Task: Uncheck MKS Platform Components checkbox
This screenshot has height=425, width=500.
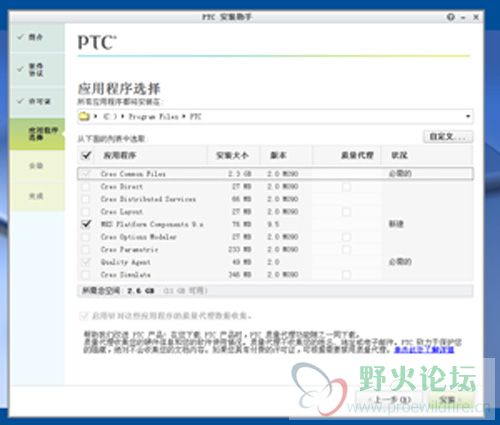Action: pyautogui.click(x=86, y=224)
